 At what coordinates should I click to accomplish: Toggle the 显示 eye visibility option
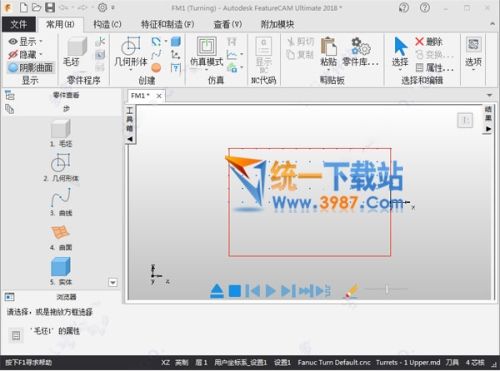(x=25, y=41)
